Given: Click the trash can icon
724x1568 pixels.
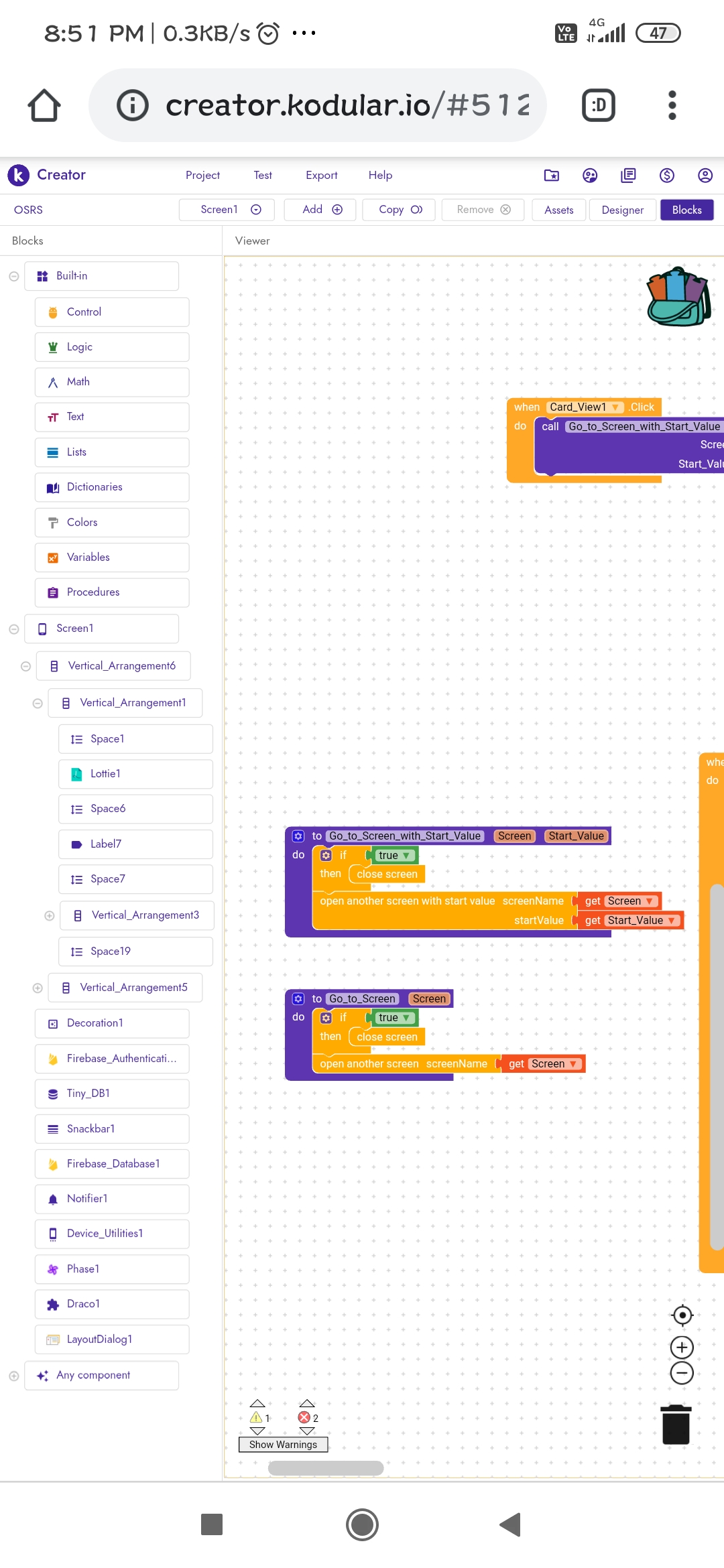Looking at the screenshot, I should pos(676,1424).
